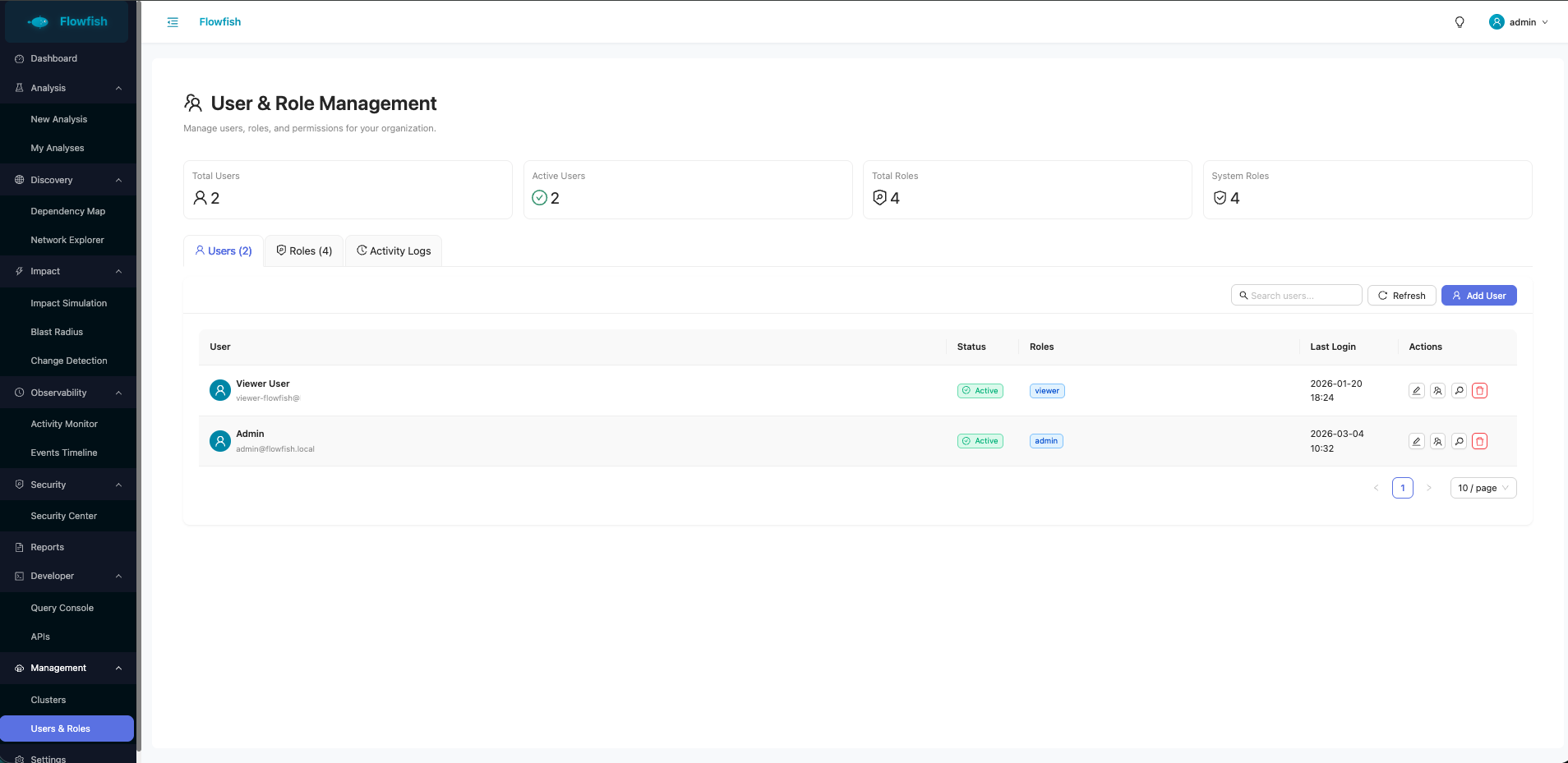1568x763 pixels.
Task: Click the admin role tag in table
Action: pos(1046,441)
